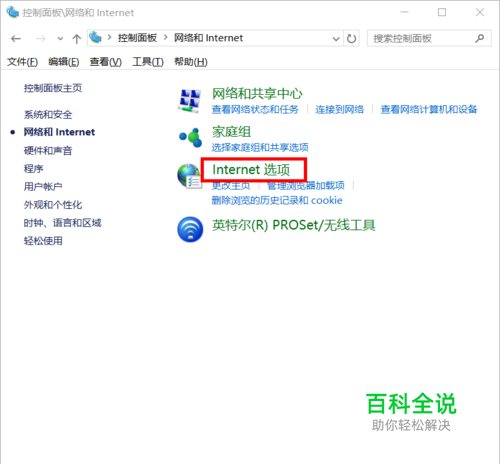The image size is (500, 464).
Task: Expand chevron after 控制面板 breadcrumb
Action: (166, 38)
